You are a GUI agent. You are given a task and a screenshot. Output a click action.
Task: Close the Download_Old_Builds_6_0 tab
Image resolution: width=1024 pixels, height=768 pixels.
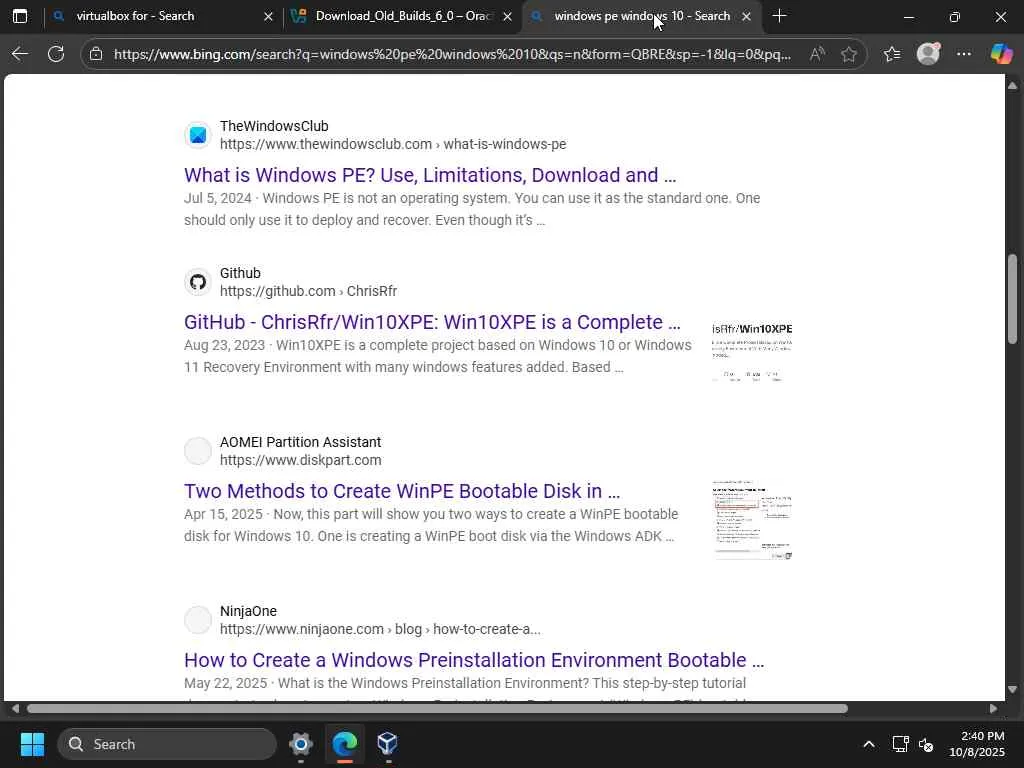click(x=507, y=16)
